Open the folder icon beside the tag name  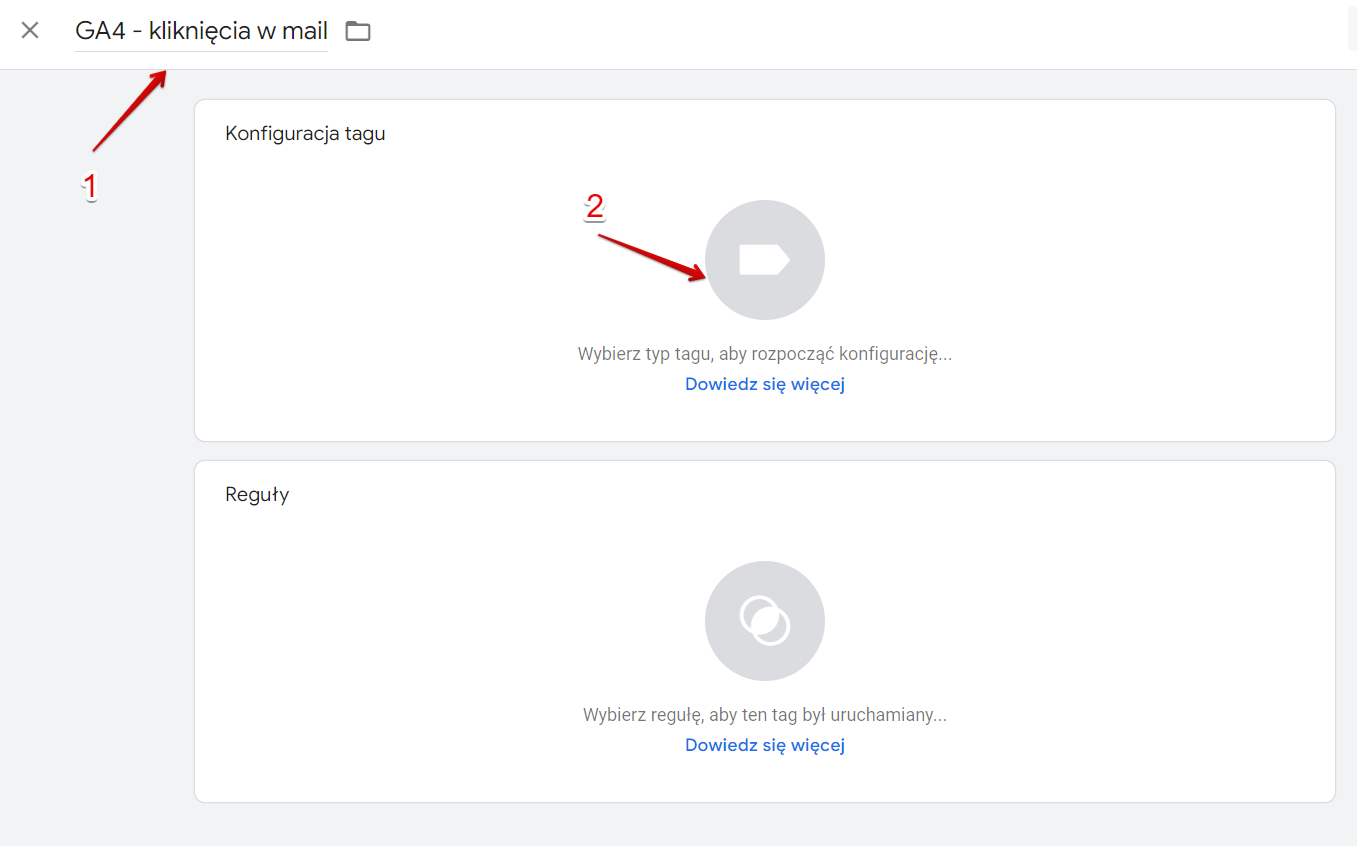pos(358,31)
